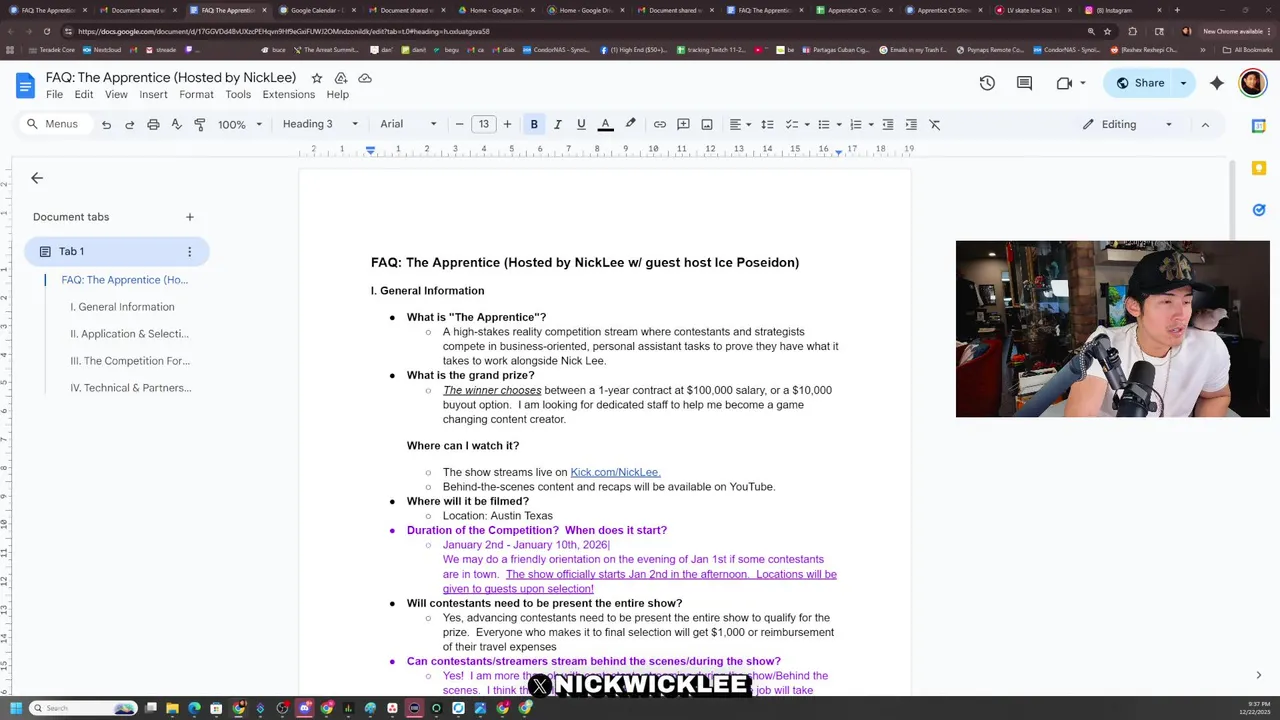Open the text alignment dropdown
The width and height of the screenshot is (1280, 720).
coord(740,124)
